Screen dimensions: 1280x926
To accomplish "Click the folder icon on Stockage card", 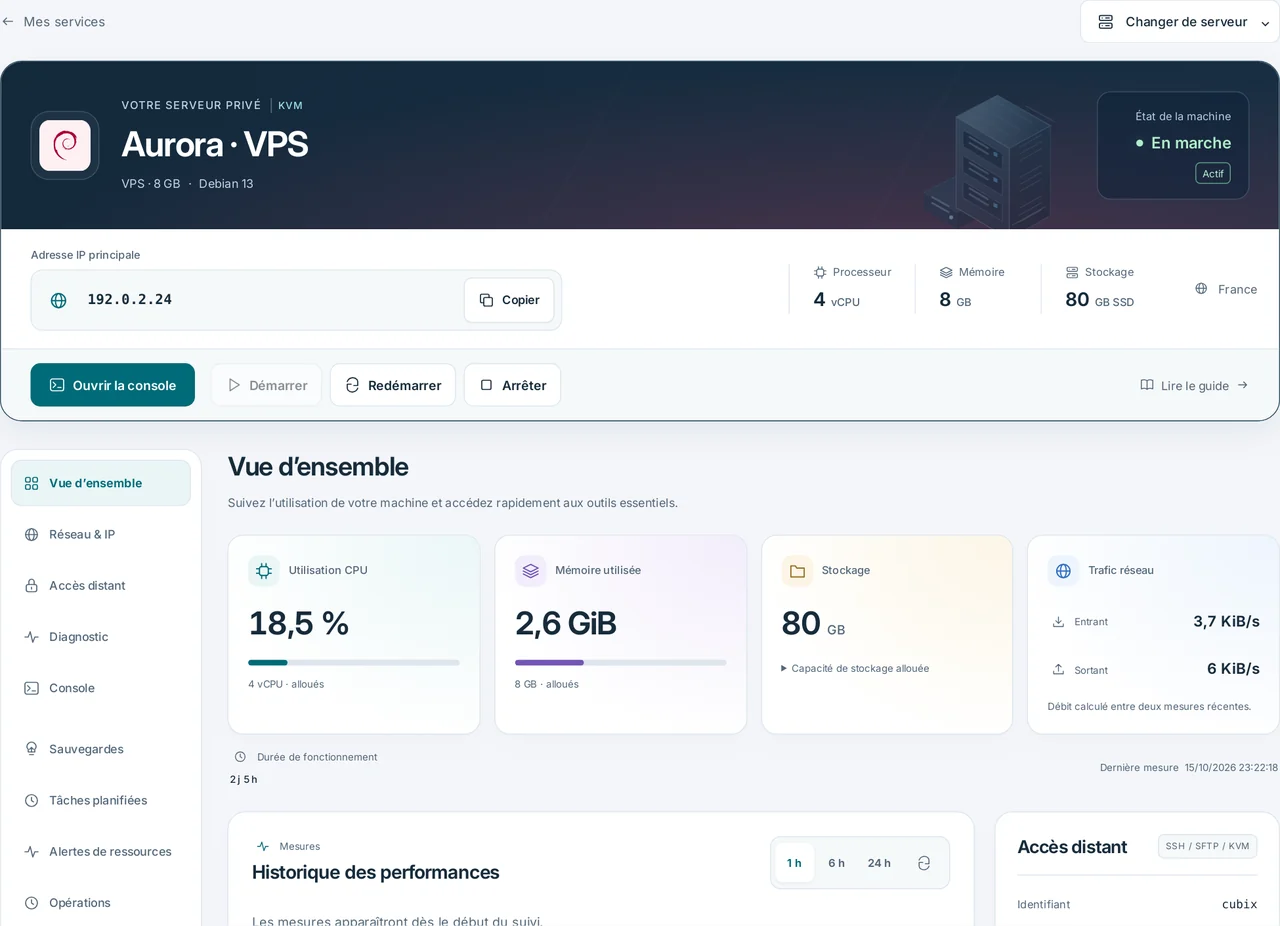I will pyautogui.click(x=797, y=571).
